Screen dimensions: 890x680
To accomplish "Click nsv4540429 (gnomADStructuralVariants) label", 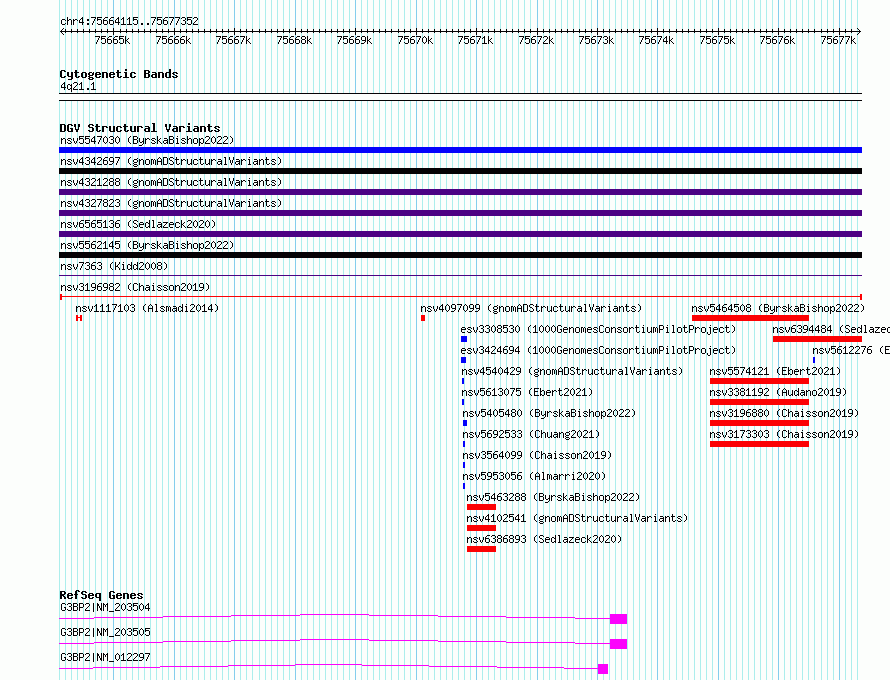I will click(x=572, y=371).
